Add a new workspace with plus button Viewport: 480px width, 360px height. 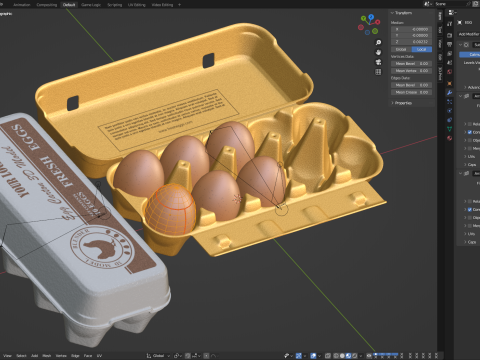(x=179, y=5)
